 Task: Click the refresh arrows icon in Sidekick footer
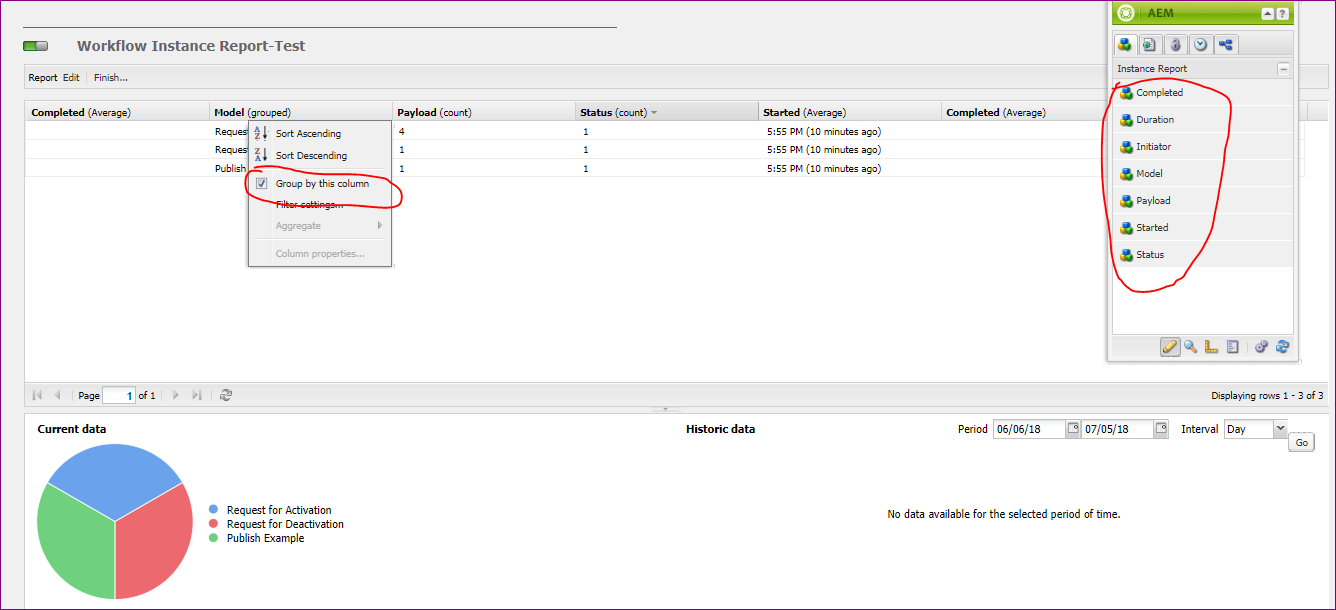coord(1282,347)
